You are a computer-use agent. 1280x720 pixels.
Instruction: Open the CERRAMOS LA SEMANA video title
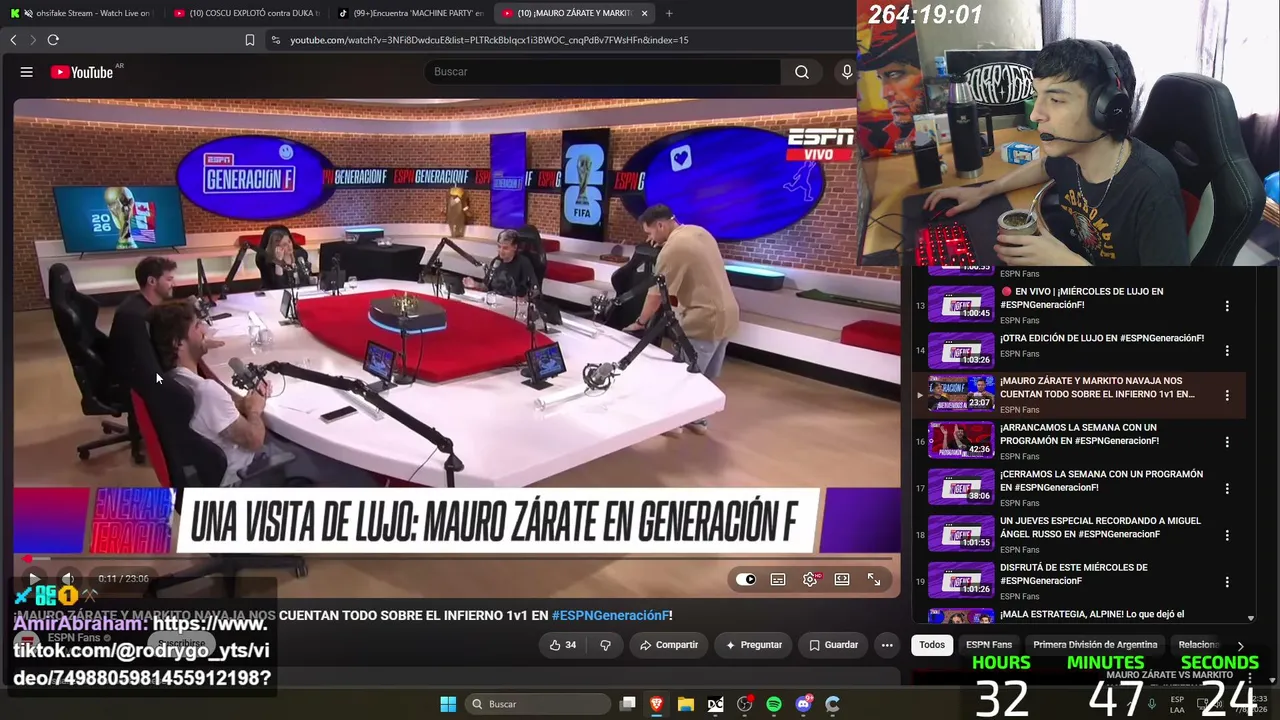click(1101, 481)
